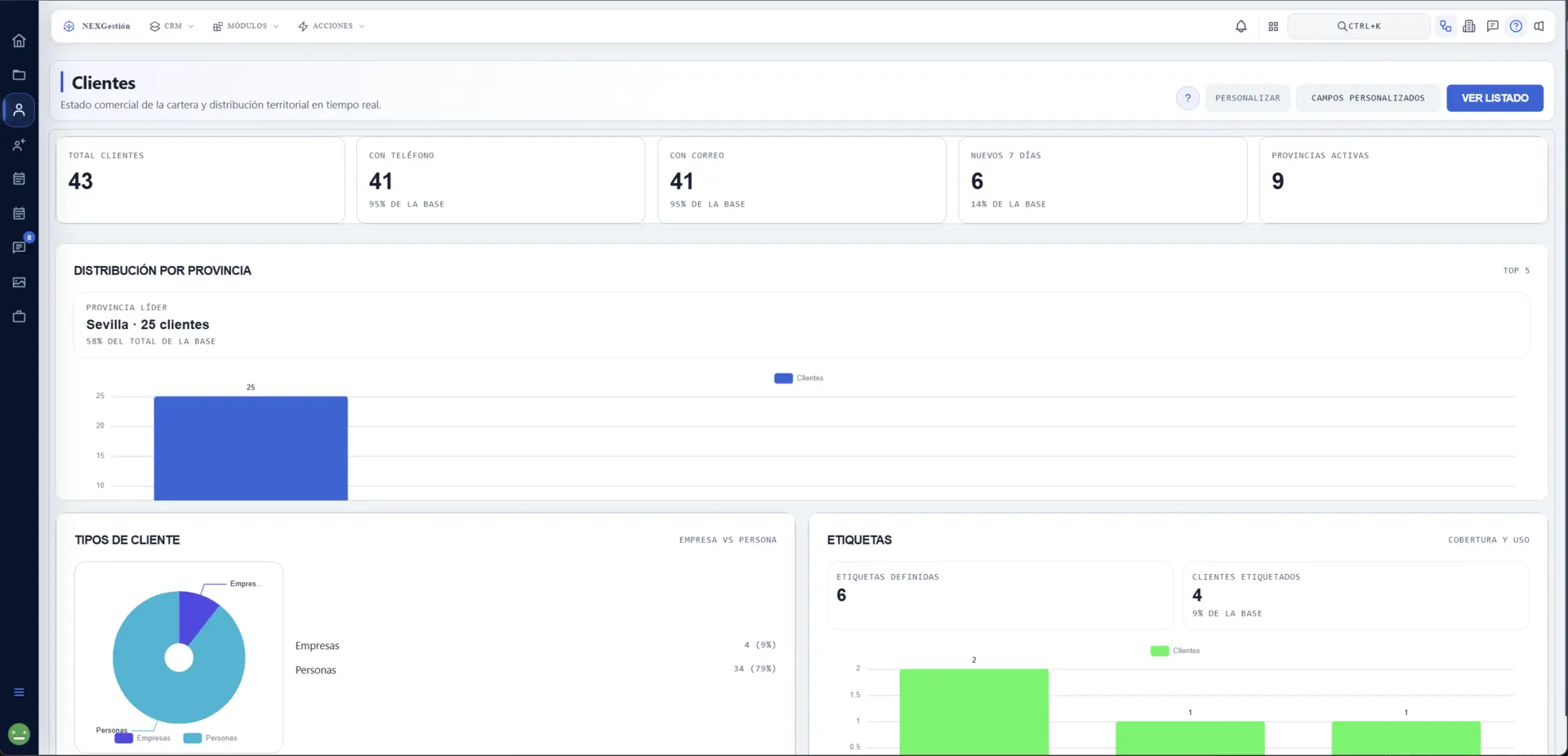The width and height of the screenshot is (1568, 756).
Task: Select the Con Correo card showing 41
Action: click(x=802, y=180)
